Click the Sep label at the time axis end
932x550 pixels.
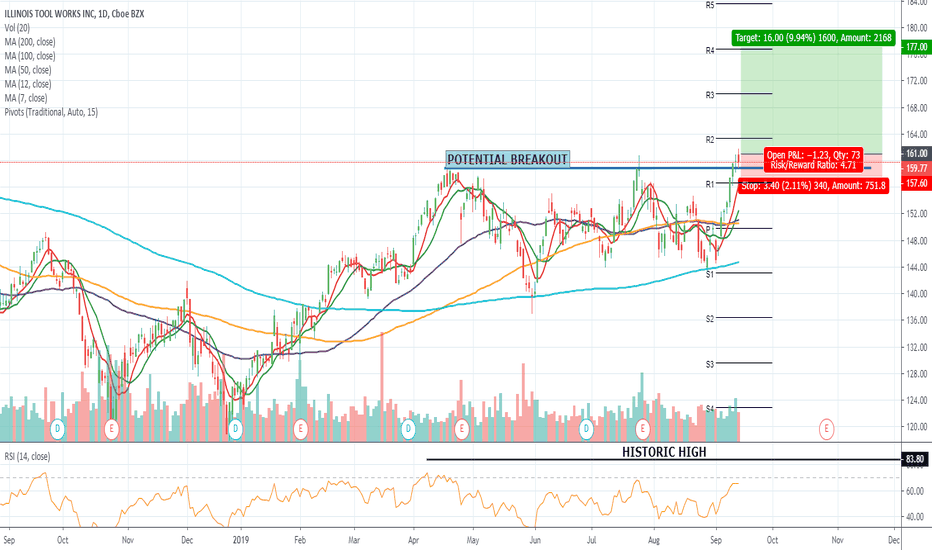point(716,540)
